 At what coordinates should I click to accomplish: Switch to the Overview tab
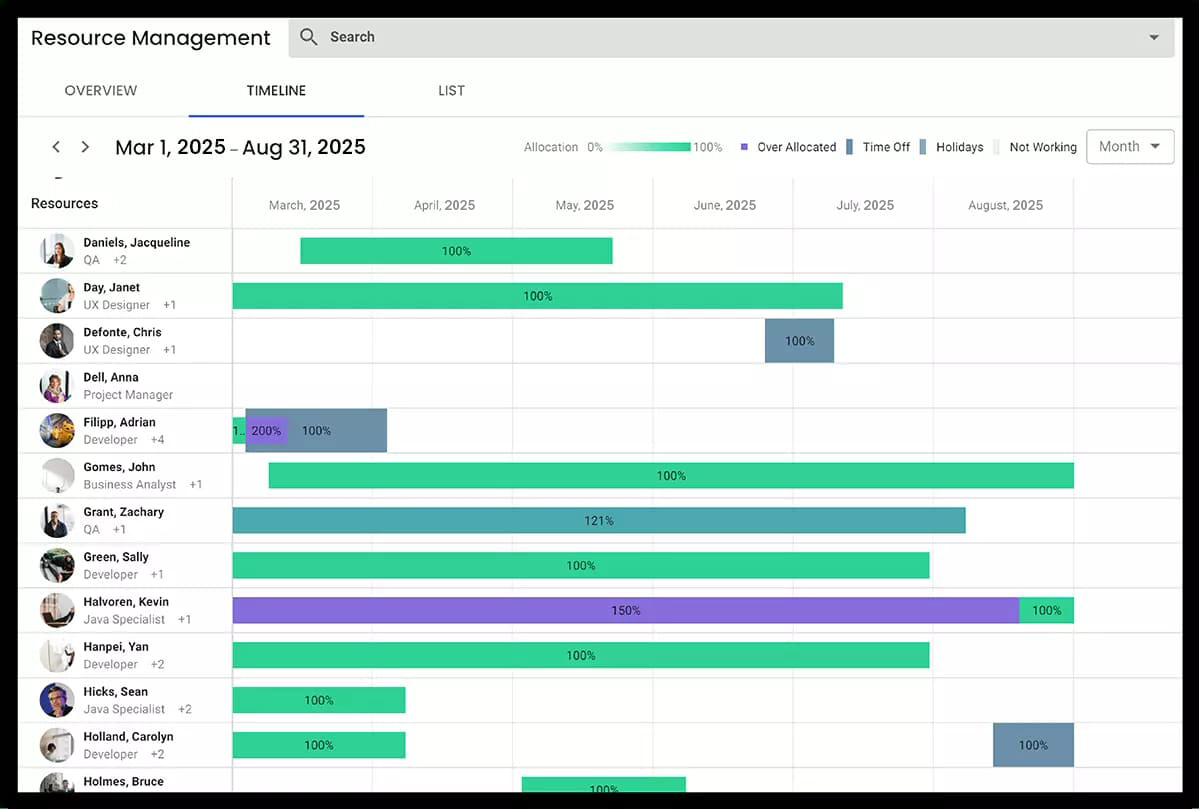pyautogui.click(x=100, y=90)
